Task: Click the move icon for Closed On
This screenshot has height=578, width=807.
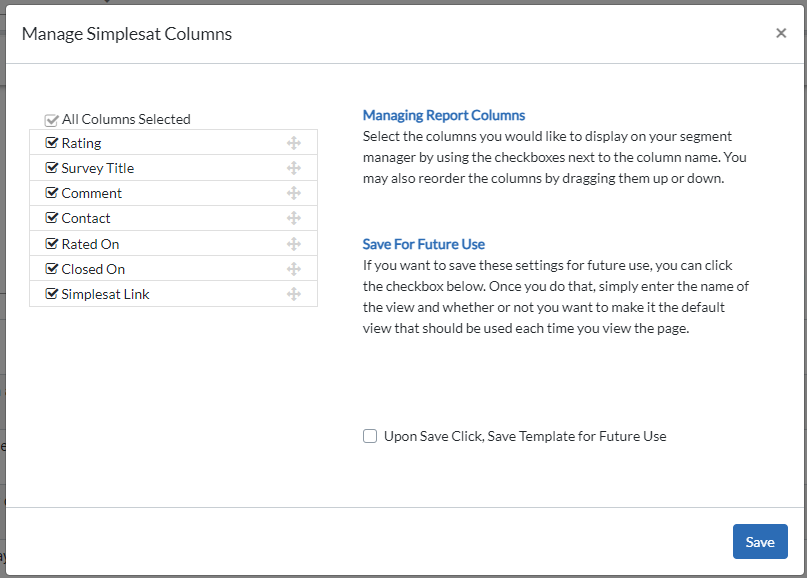Action: (294, 268)
